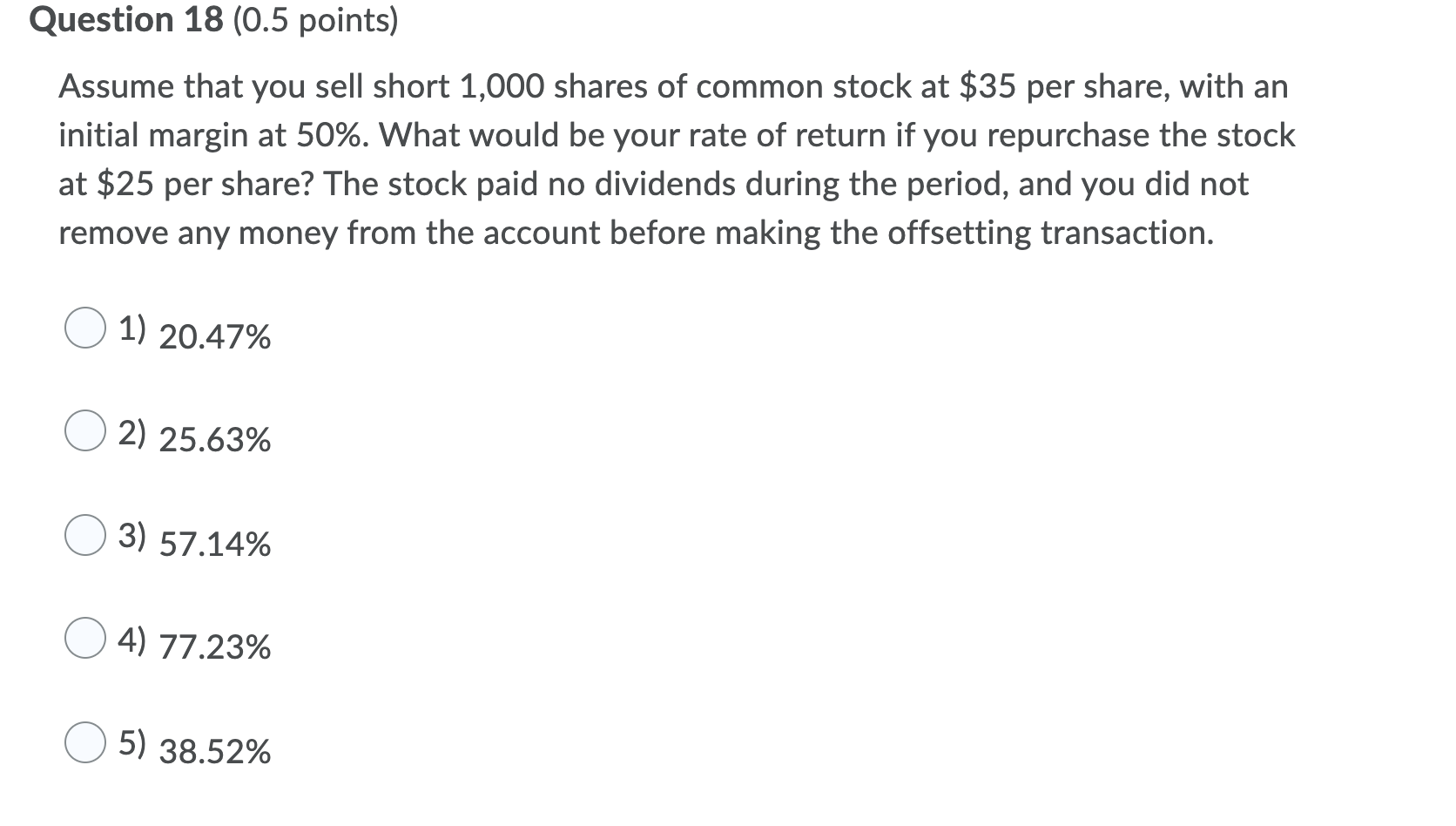Image resolution: width=1456 pixels, height=826 pixels.
Task: Click the answer labeled 20.47%
Action: (x=215, y=336)
